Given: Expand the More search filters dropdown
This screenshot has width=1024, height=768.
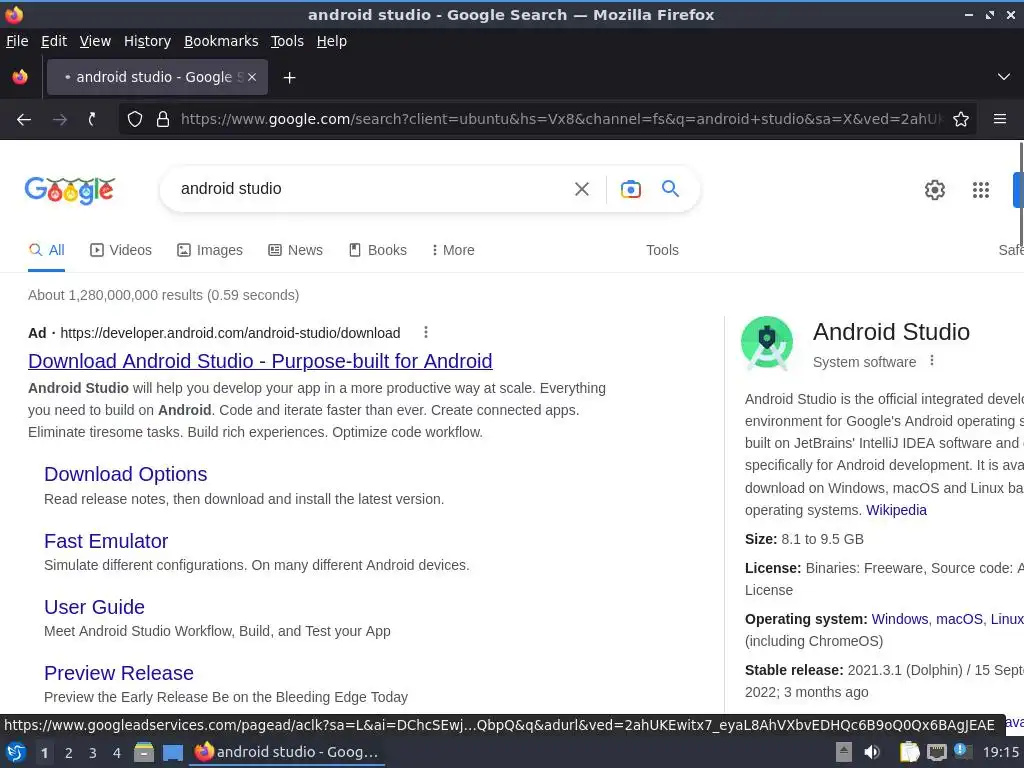Looking at the screenshot, I should (453, 250).
